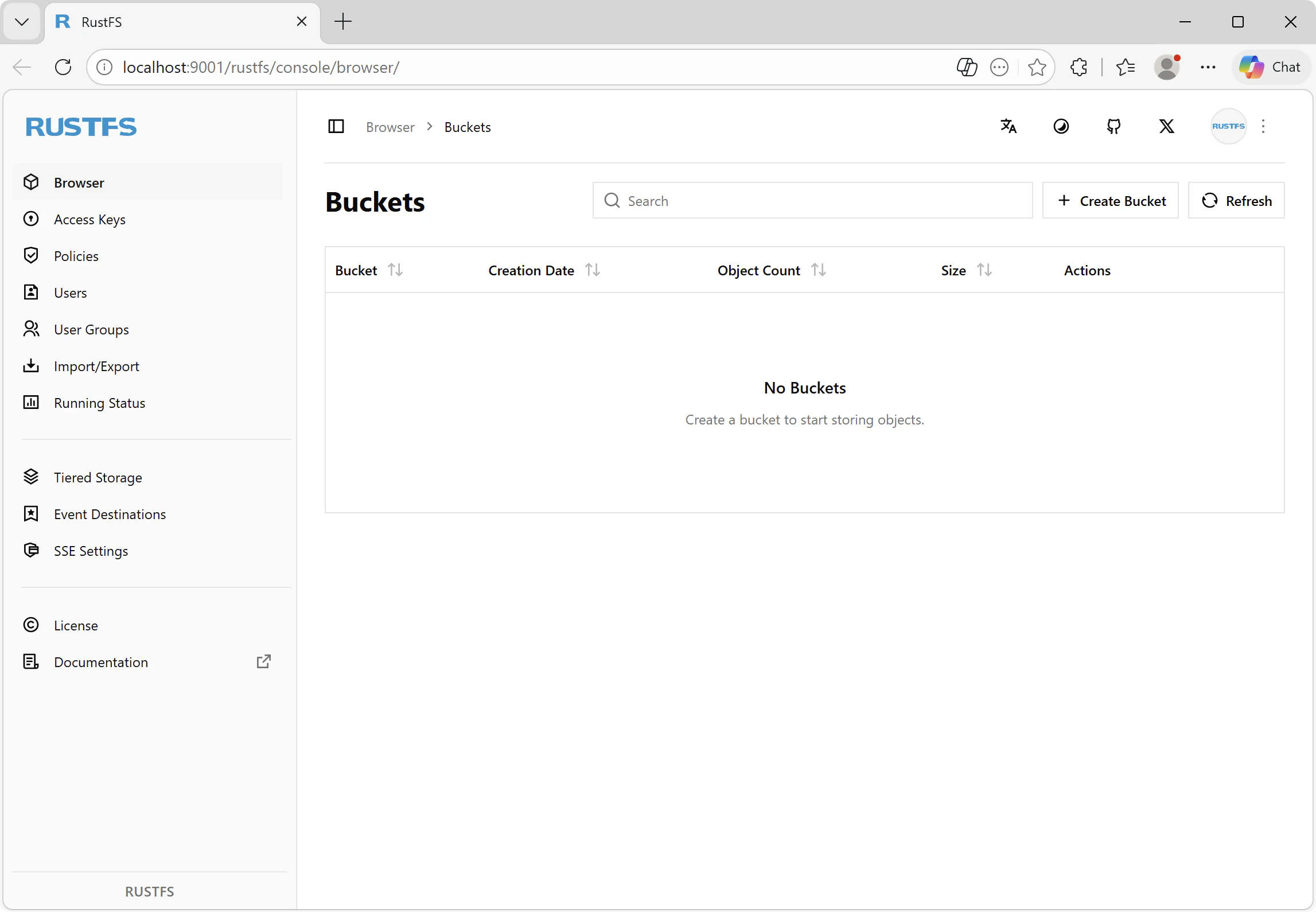
Task: Open the Policies section
Action: pos(77,256)
